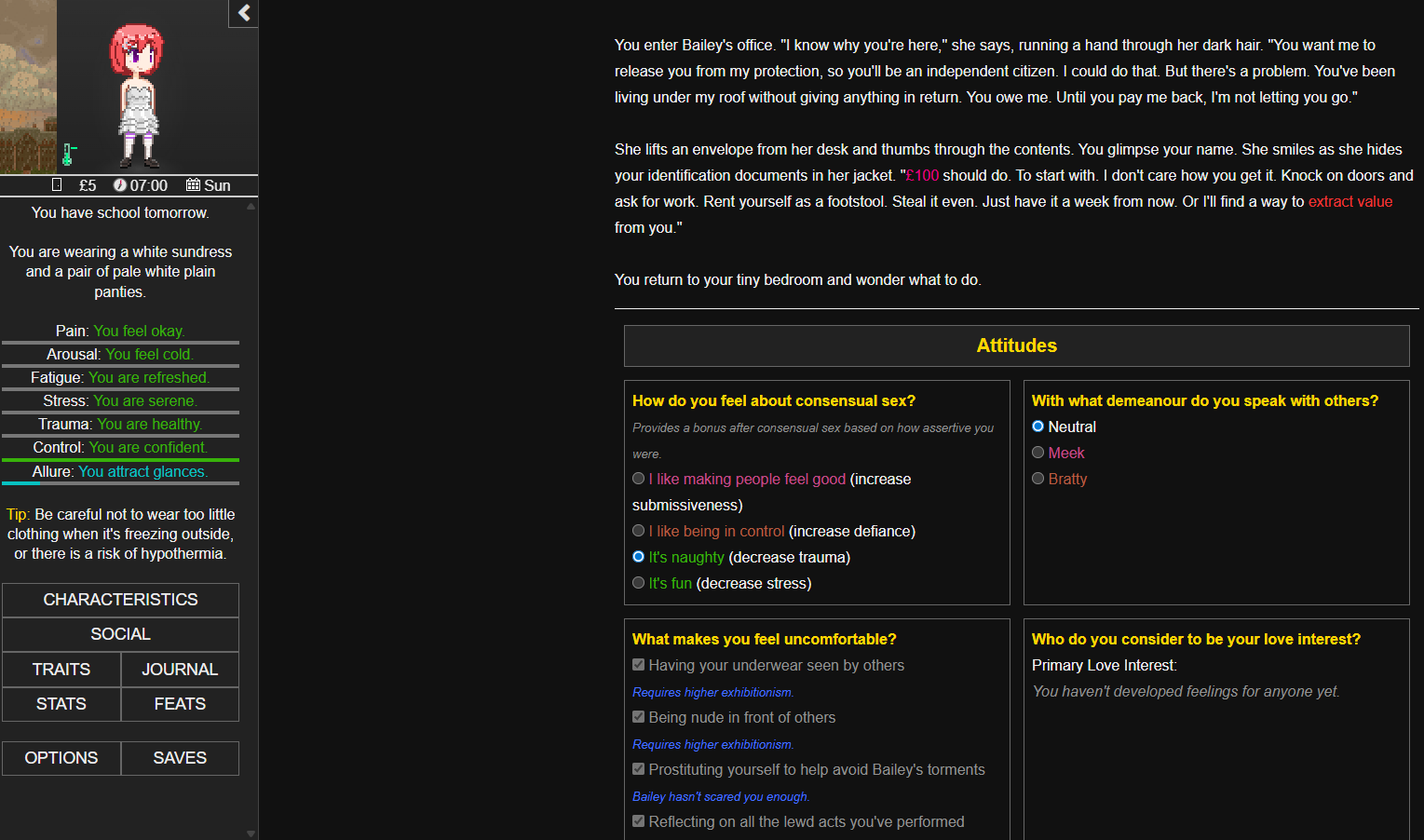Choose the Bratty demeanour
The image size is (1424, 840).
point(1037,479)
